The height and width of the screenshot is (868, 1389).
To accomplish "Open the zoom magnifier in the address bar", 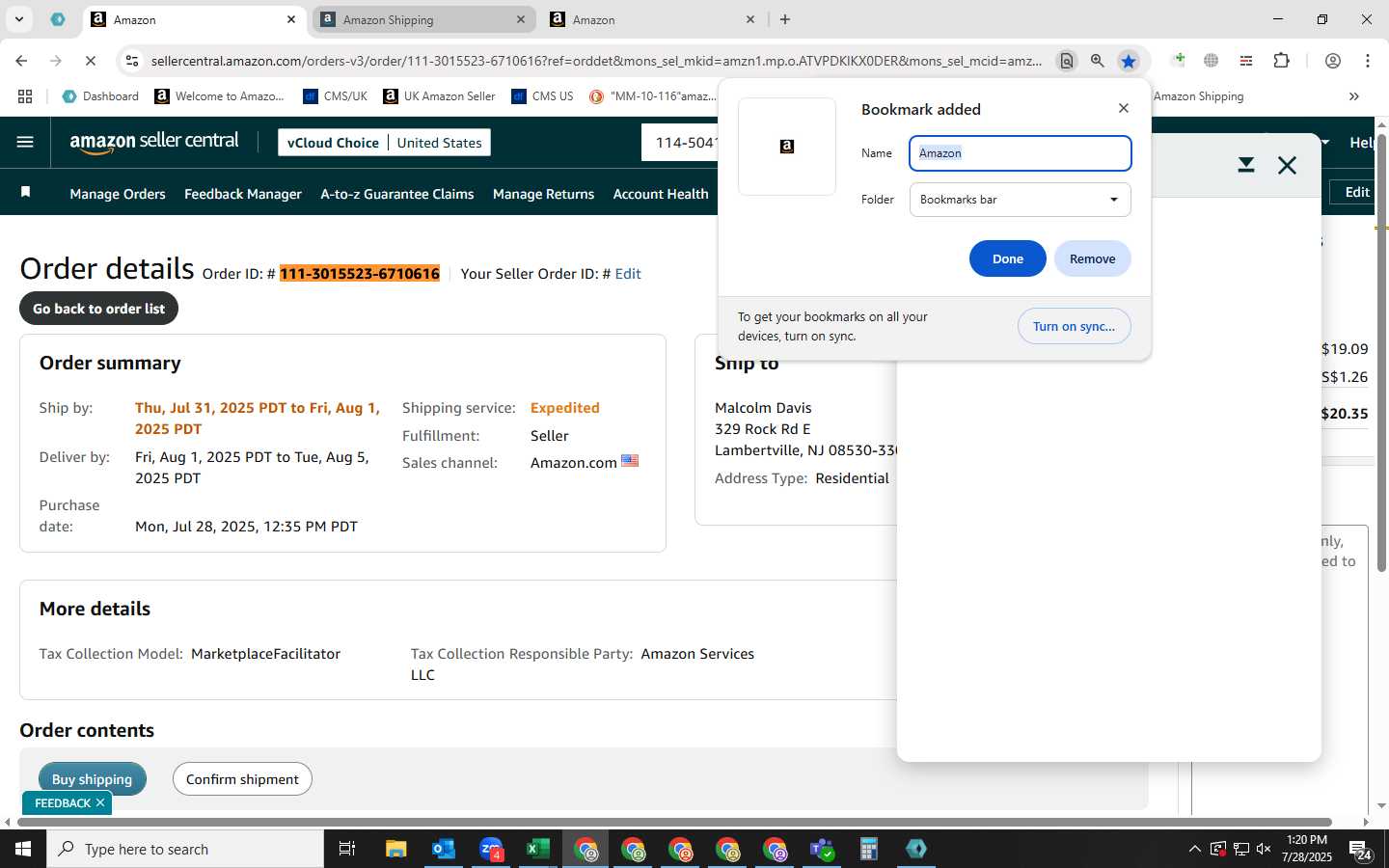I will click(x=1098, y=61).
